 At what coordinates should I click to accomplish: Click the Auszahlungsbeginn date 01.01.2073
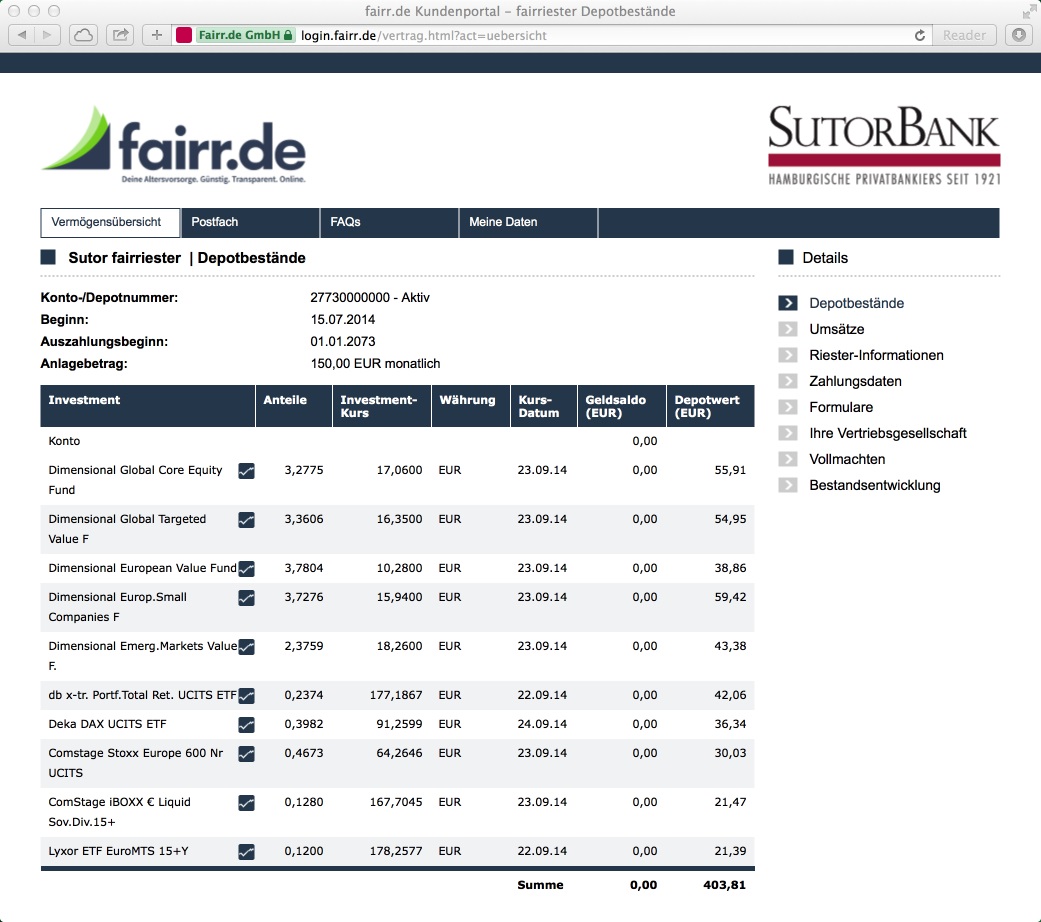coord(343,341)
